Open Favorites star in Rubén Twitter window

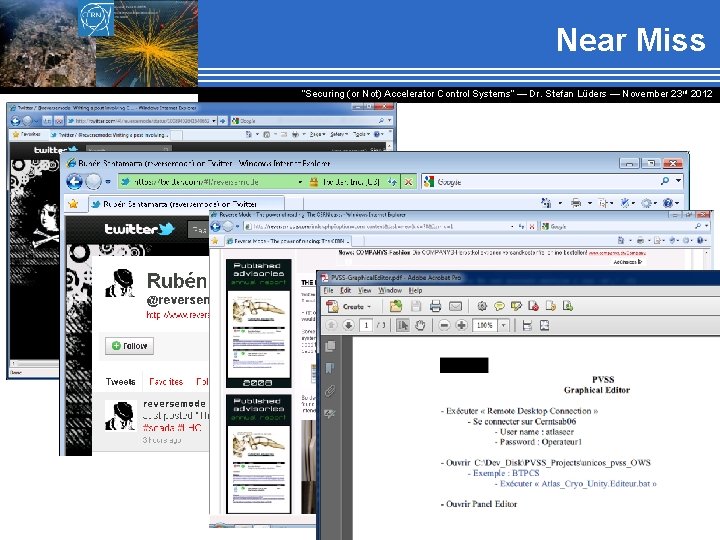coord(73,203)
